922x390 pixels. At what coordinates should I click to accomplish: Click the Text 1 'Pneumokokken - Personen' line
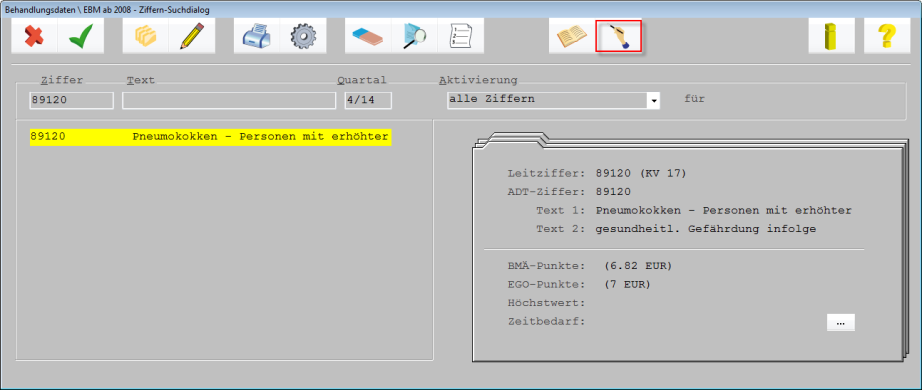click(x=694, y=211)
